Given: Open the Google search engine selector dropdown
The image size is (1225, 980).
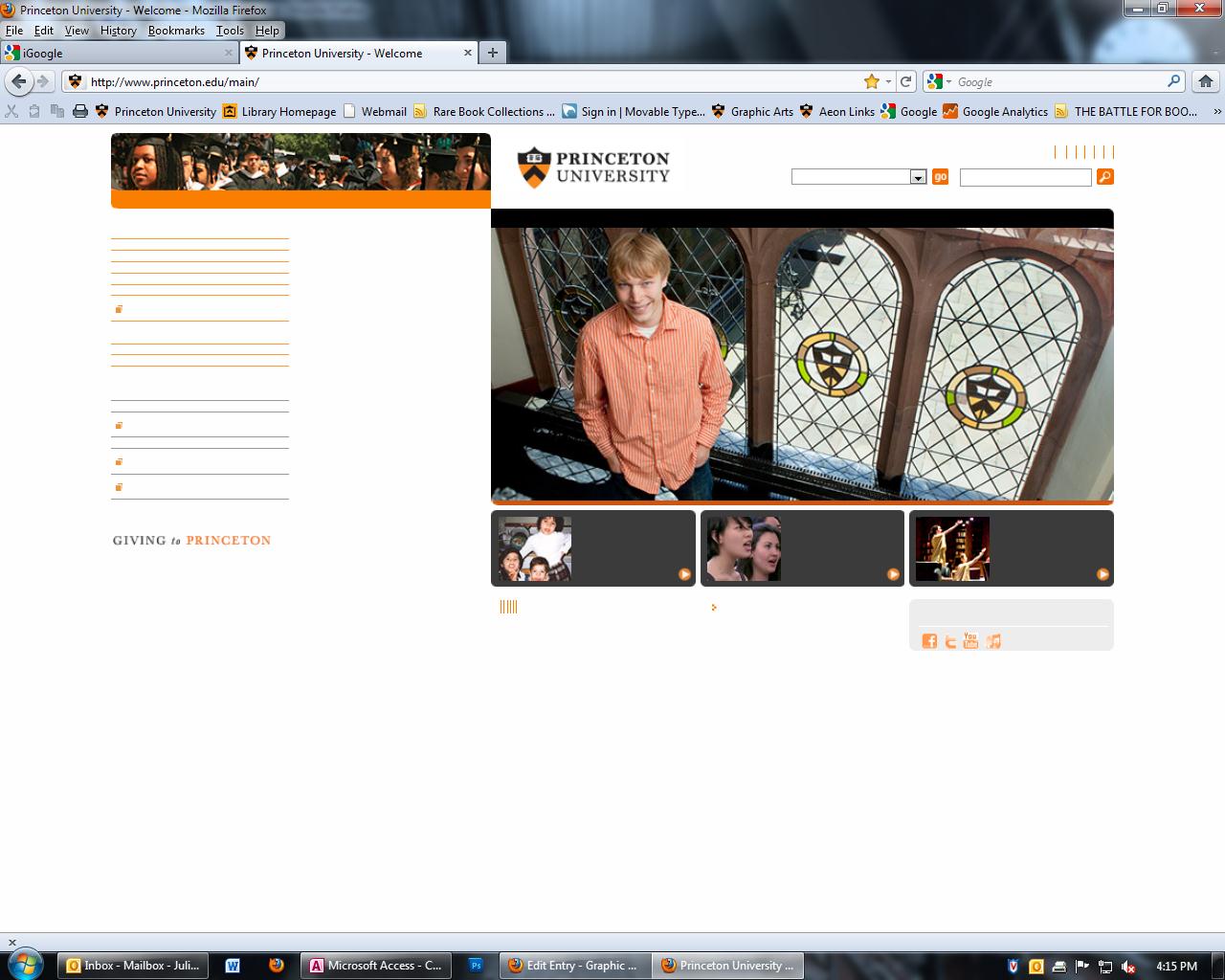Looking at the screenshot, I should (939, 81).
